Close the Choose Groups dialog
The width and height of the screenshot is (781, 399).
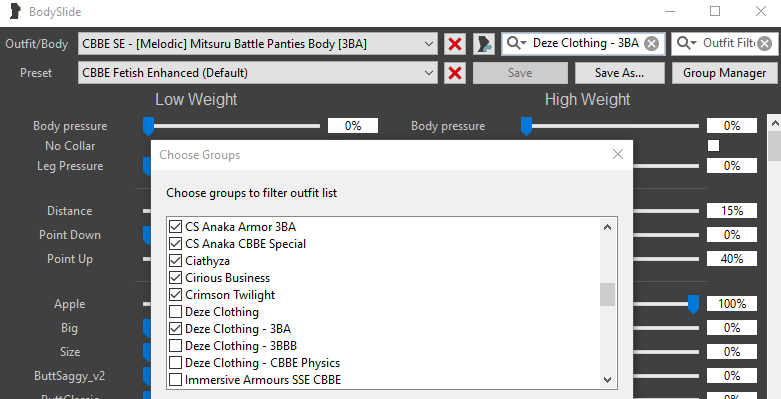tap(618, 154)
